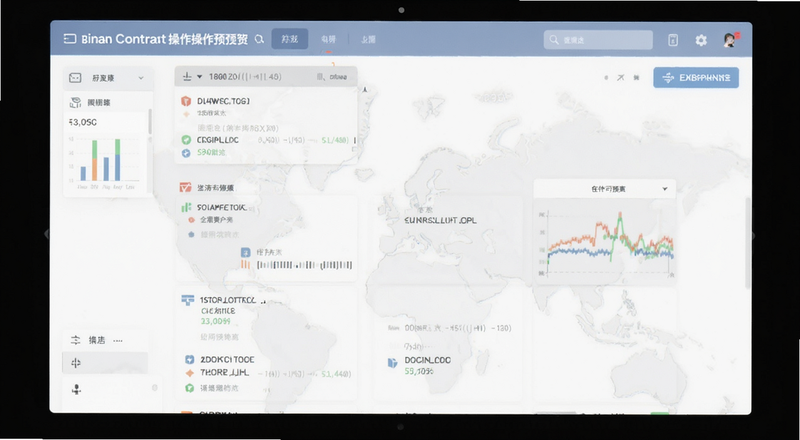Open the third header tab
Screen dimensions: 800x440
coord(368,39)
